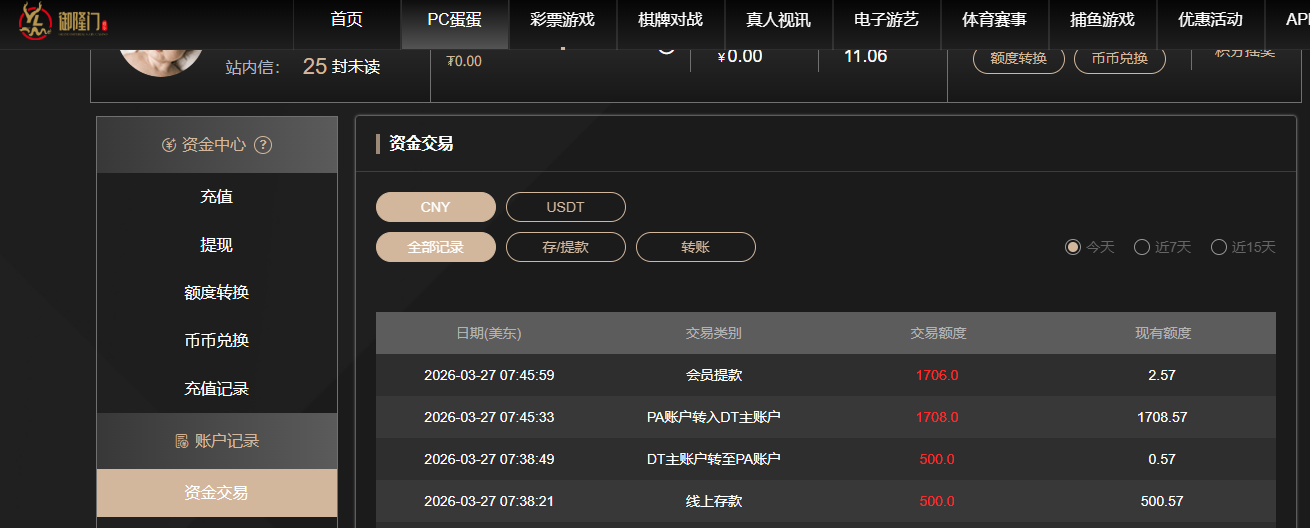Open sidebar 额度转换 entry
The image size is (1310, 528).
click(x=217, y=293)
